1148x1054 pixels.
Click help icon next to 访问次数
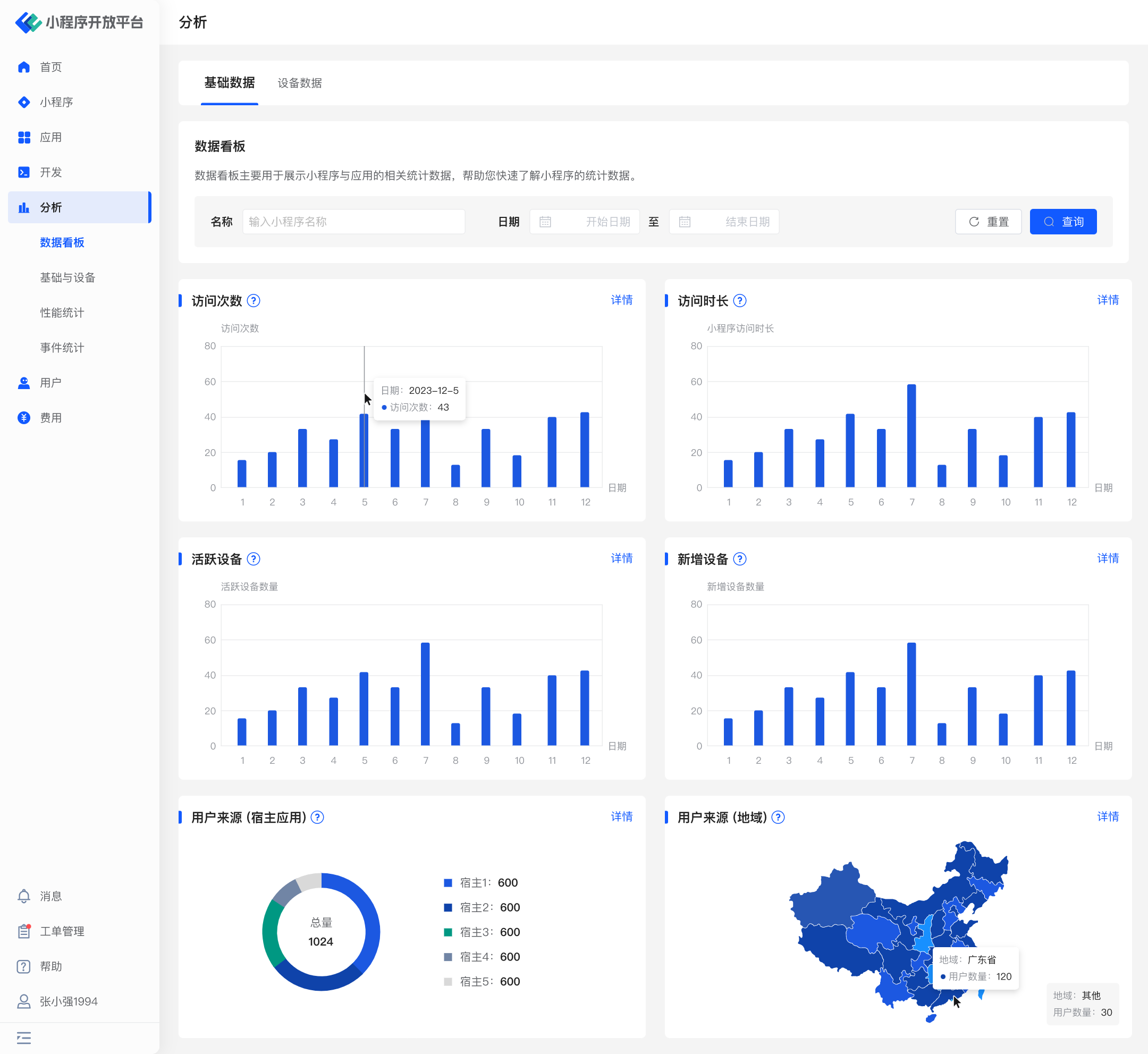click(254, 300)
